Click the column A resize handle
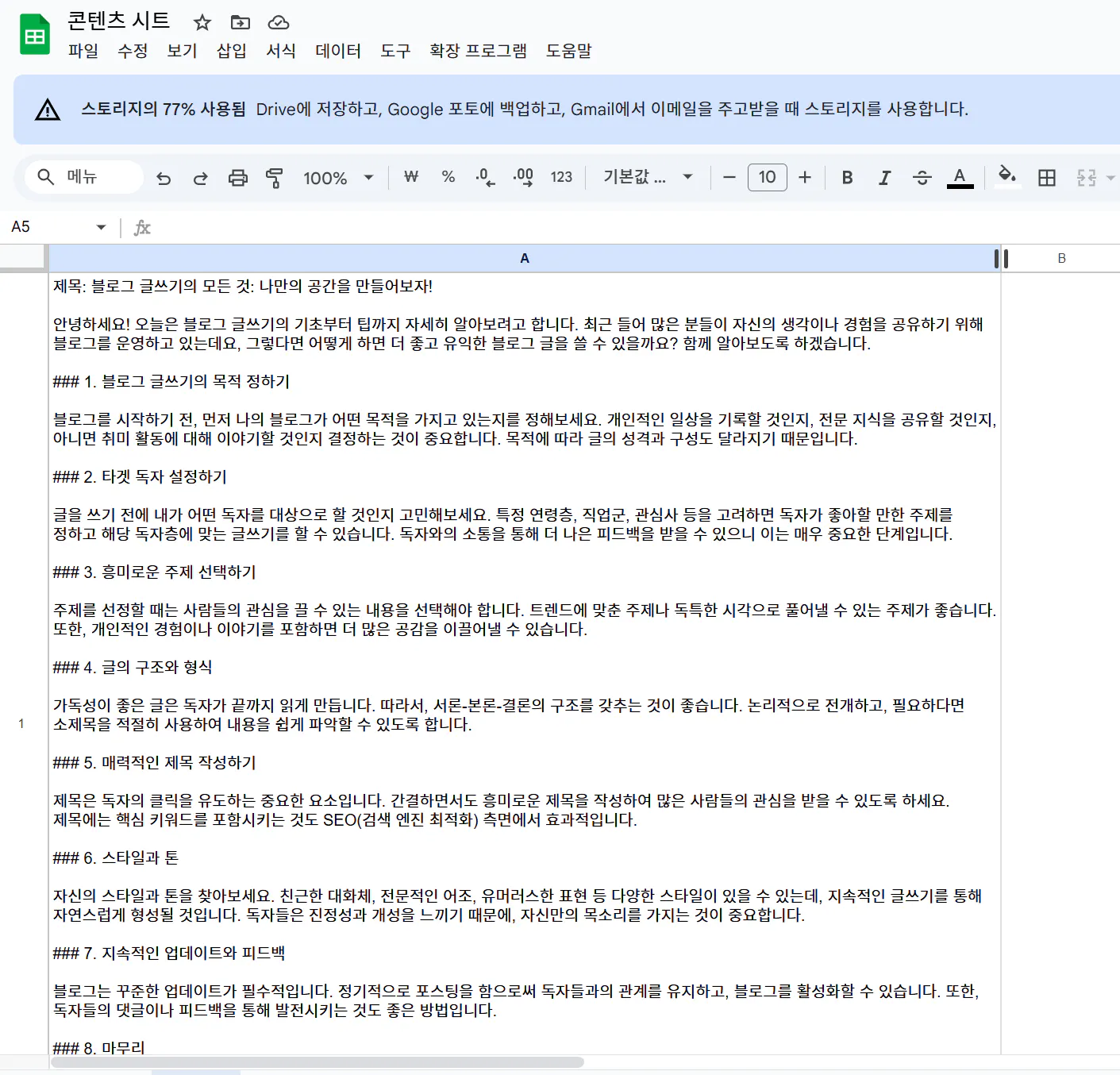 point(1001,258)
